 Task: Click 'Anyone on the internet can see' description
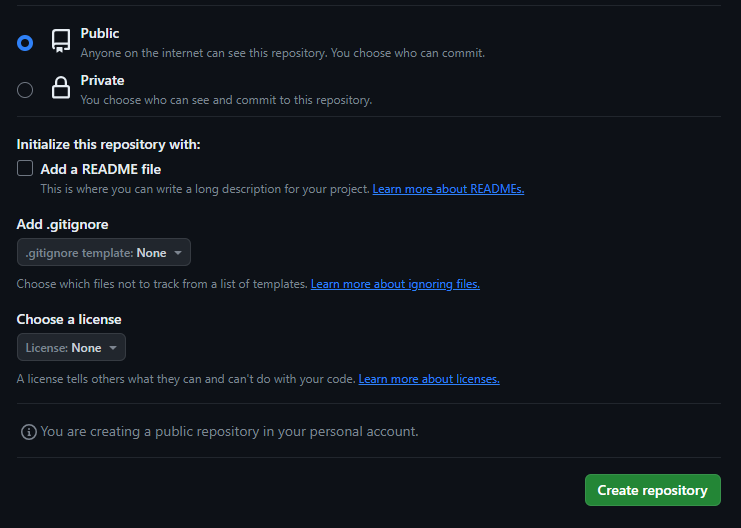283,53
